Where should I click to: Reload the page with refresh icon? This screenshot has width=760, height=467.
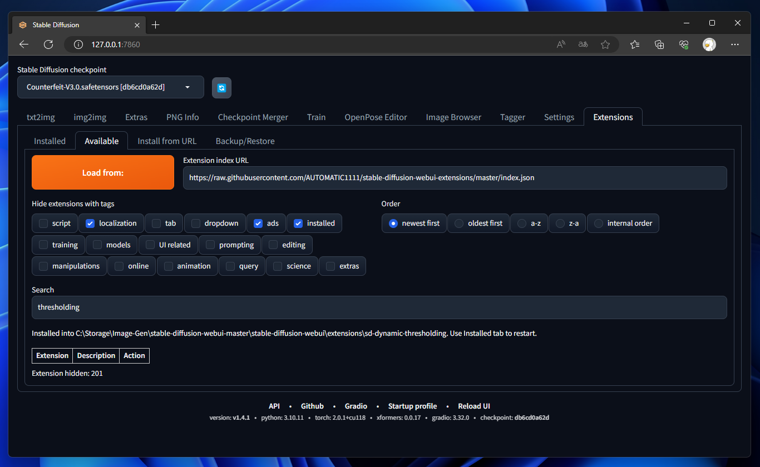(x=48, y=44)
